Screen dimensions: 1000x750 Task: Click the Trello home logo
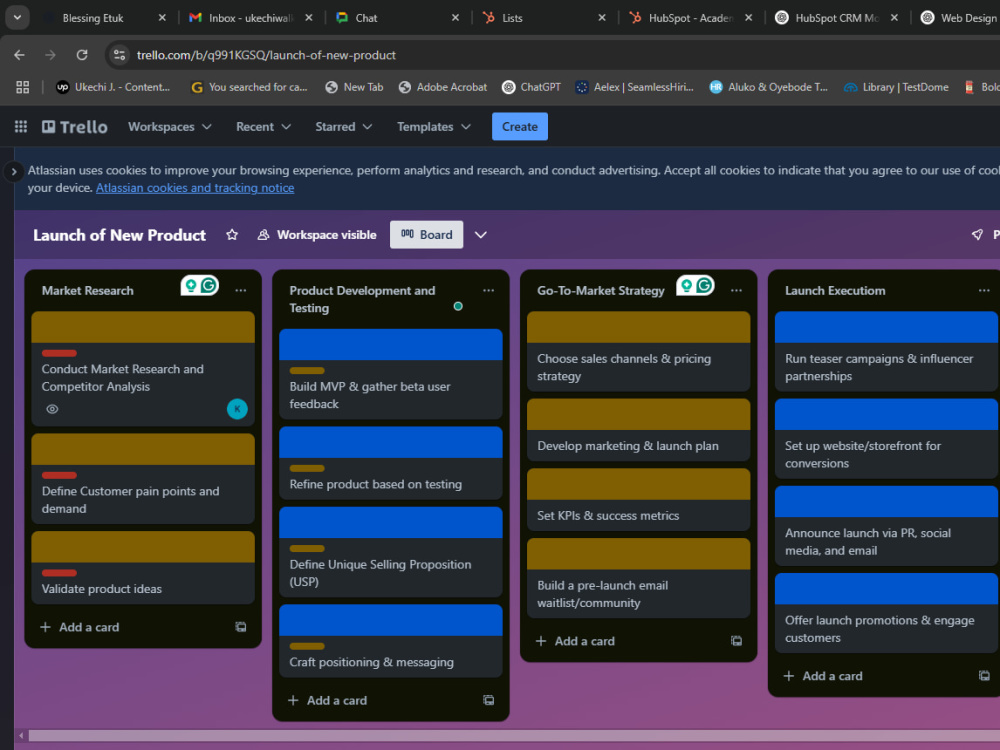click(x=75, y=127)
